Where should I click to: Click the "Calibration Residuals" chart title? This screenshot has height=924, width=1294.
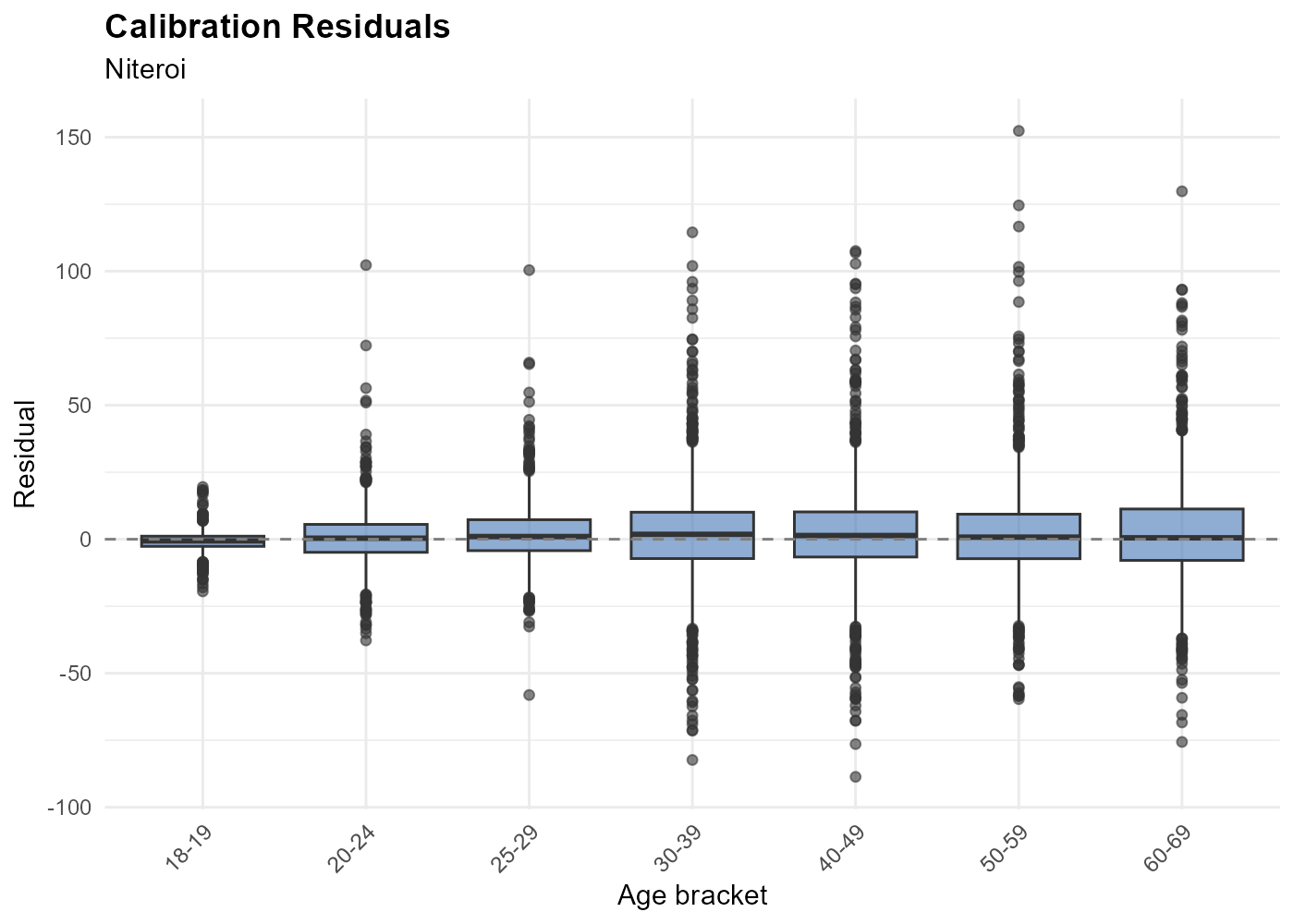277,27
